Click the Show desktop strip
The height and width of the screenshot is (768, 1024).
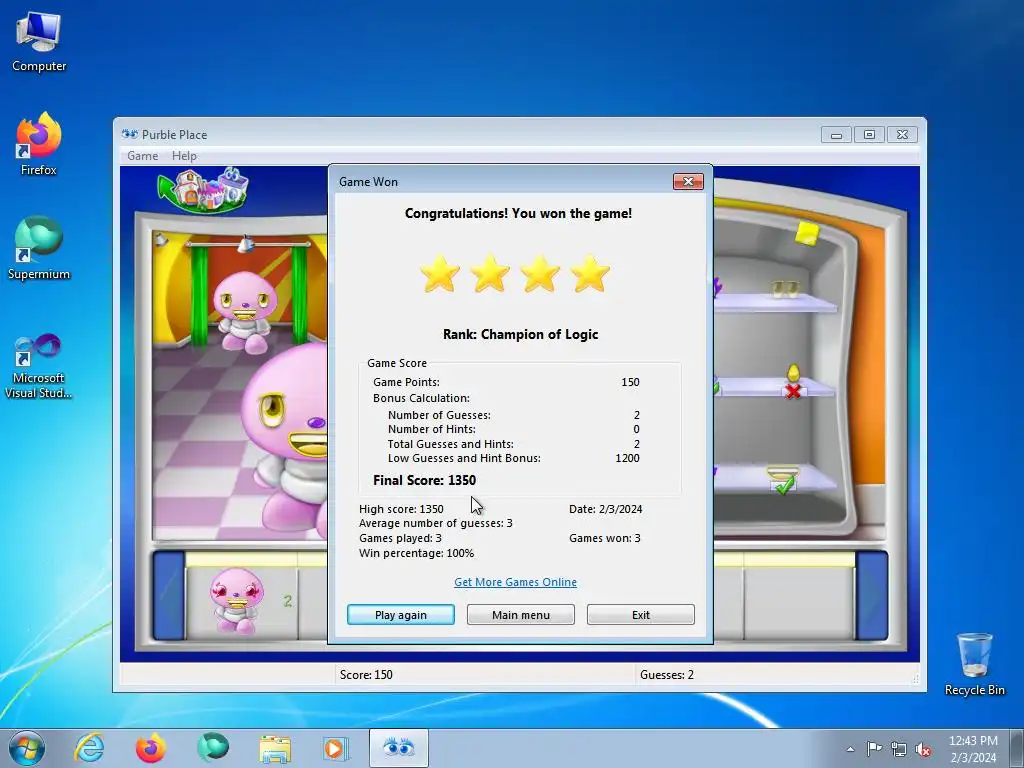pos(1017,748)
